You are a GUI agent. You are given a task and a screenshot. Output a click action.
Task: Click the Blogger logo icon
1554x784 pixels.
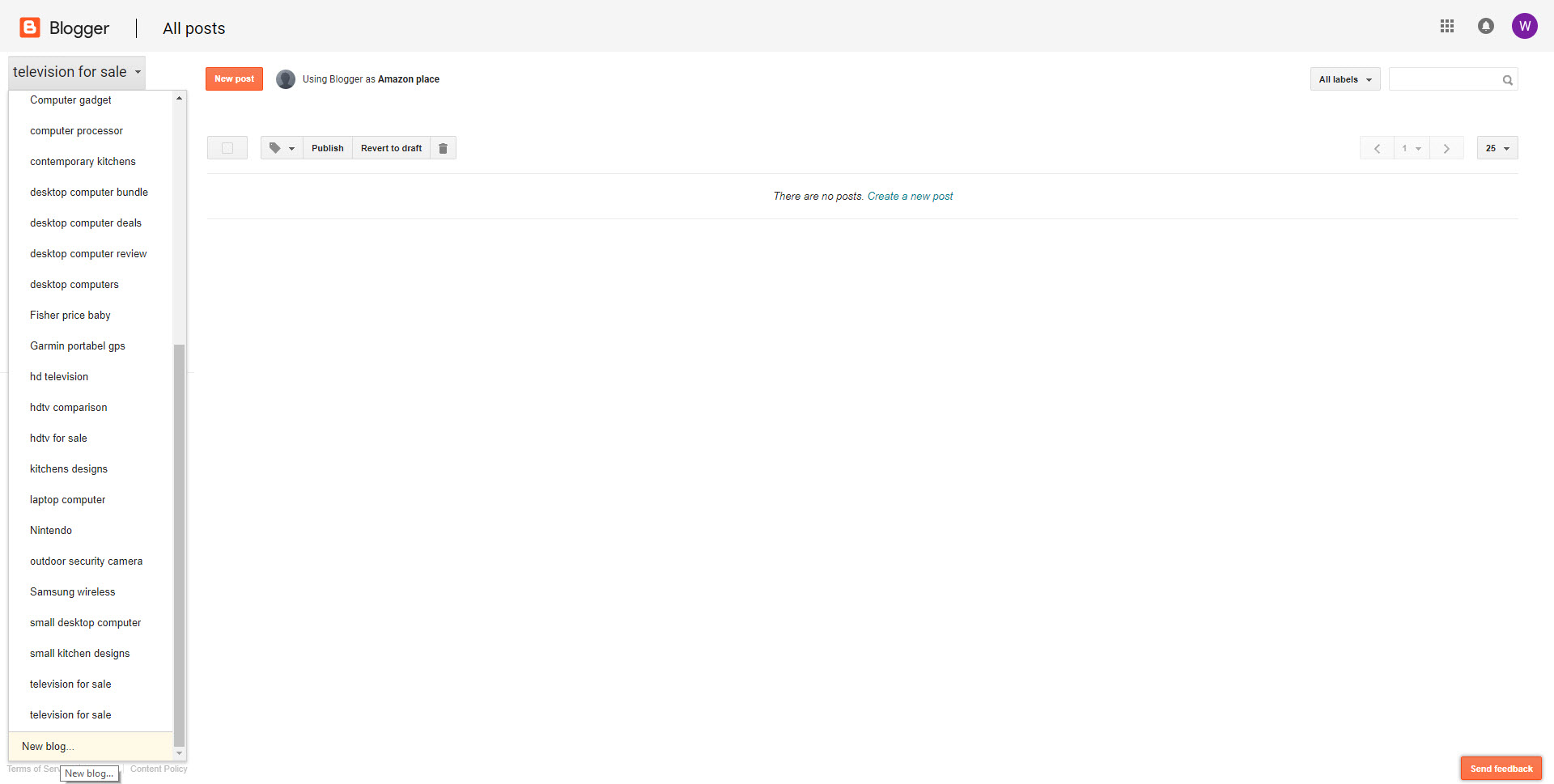[x=30, y=28]
